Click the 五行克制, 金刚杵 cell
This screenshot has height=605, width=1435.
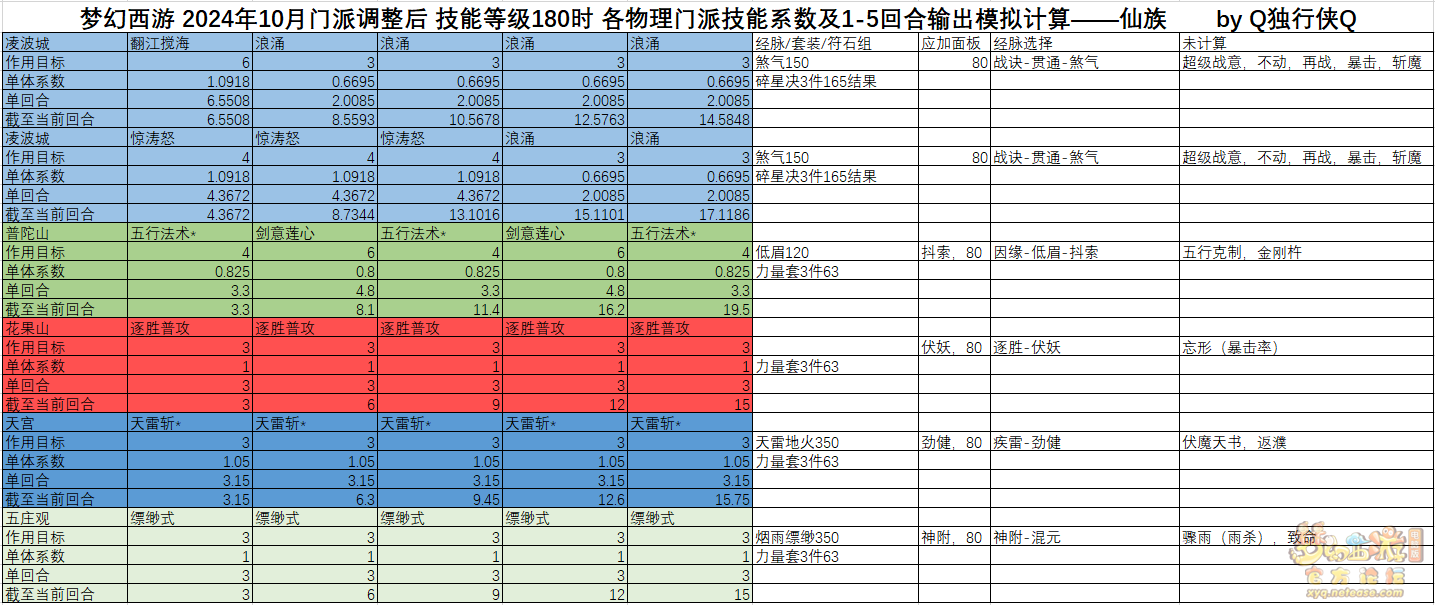(1307, 252)
